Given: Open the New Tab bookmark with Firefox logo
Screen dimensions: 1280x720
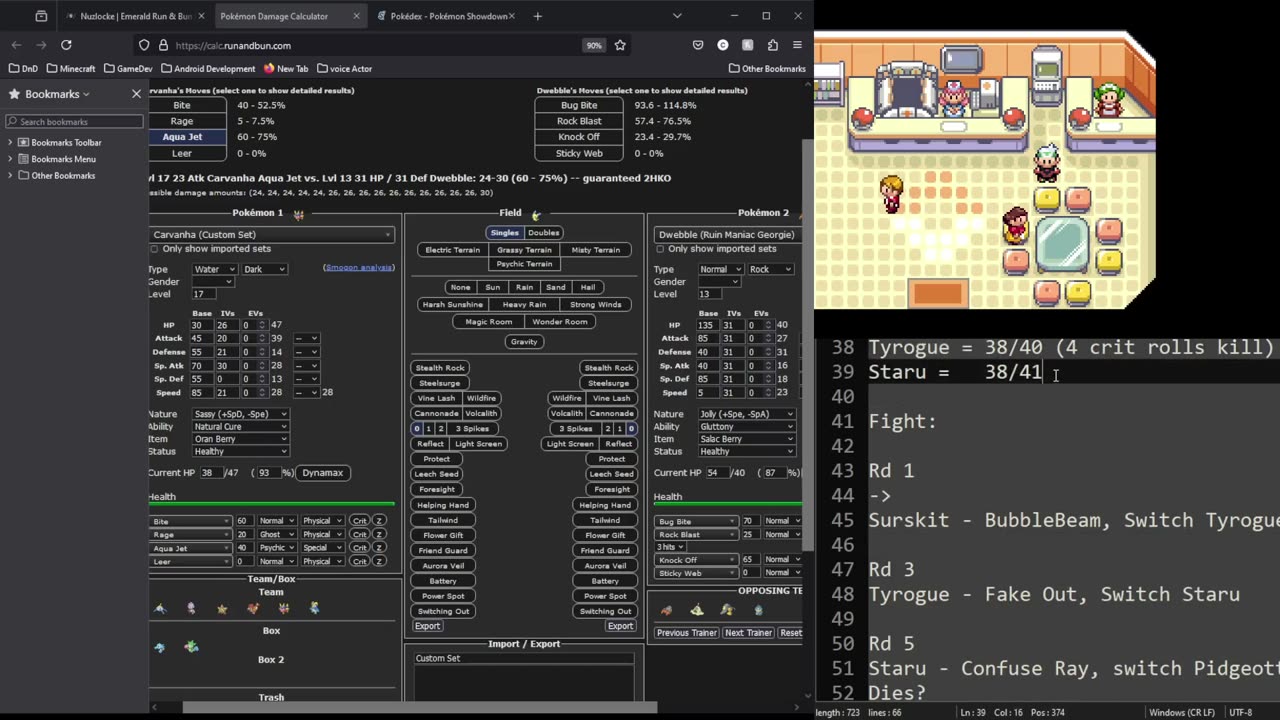Looking at the screenshot, I should [x=285, y=69].
